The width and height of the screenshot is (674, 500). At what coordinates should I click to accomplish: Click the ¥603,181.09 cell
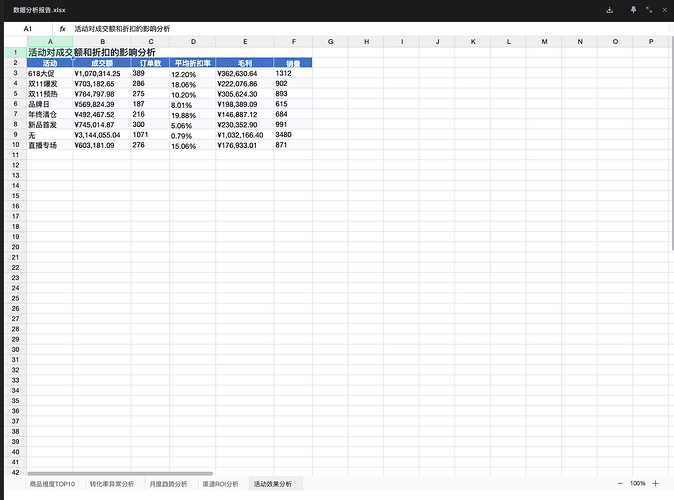(102, 145)
